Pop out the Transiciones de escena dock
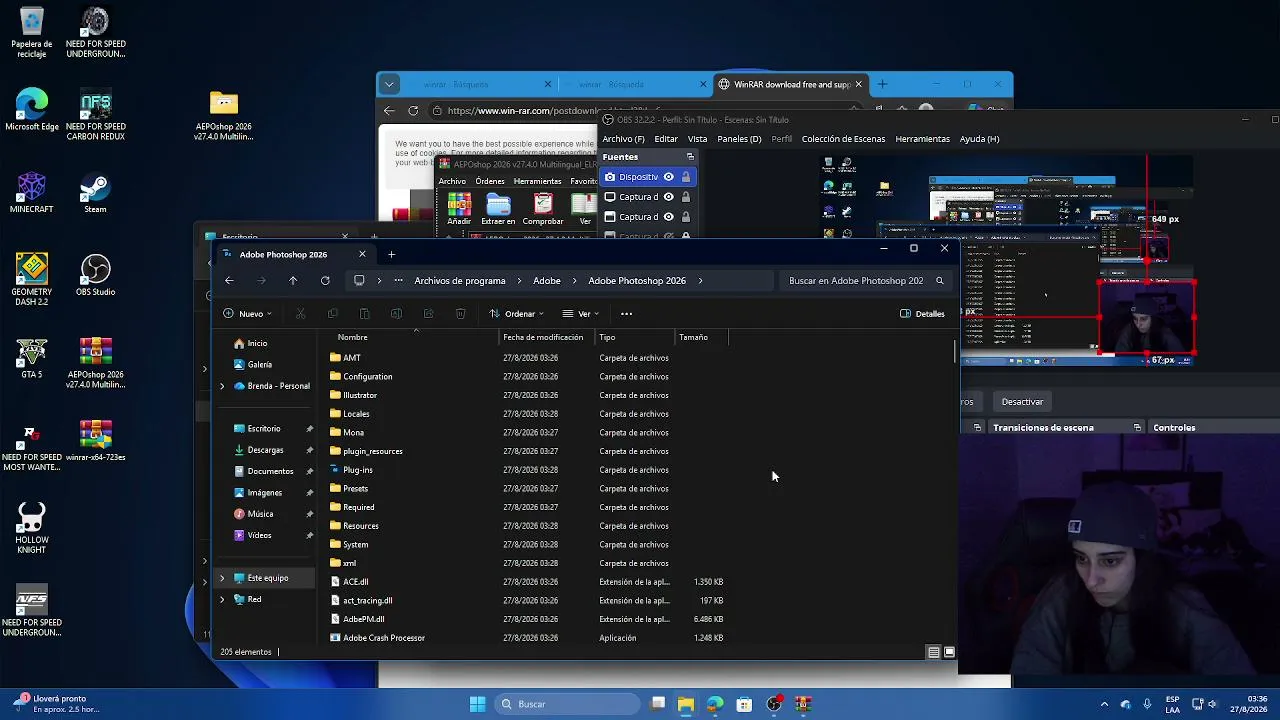1280x720 pixels. [x=1137, y=428]
